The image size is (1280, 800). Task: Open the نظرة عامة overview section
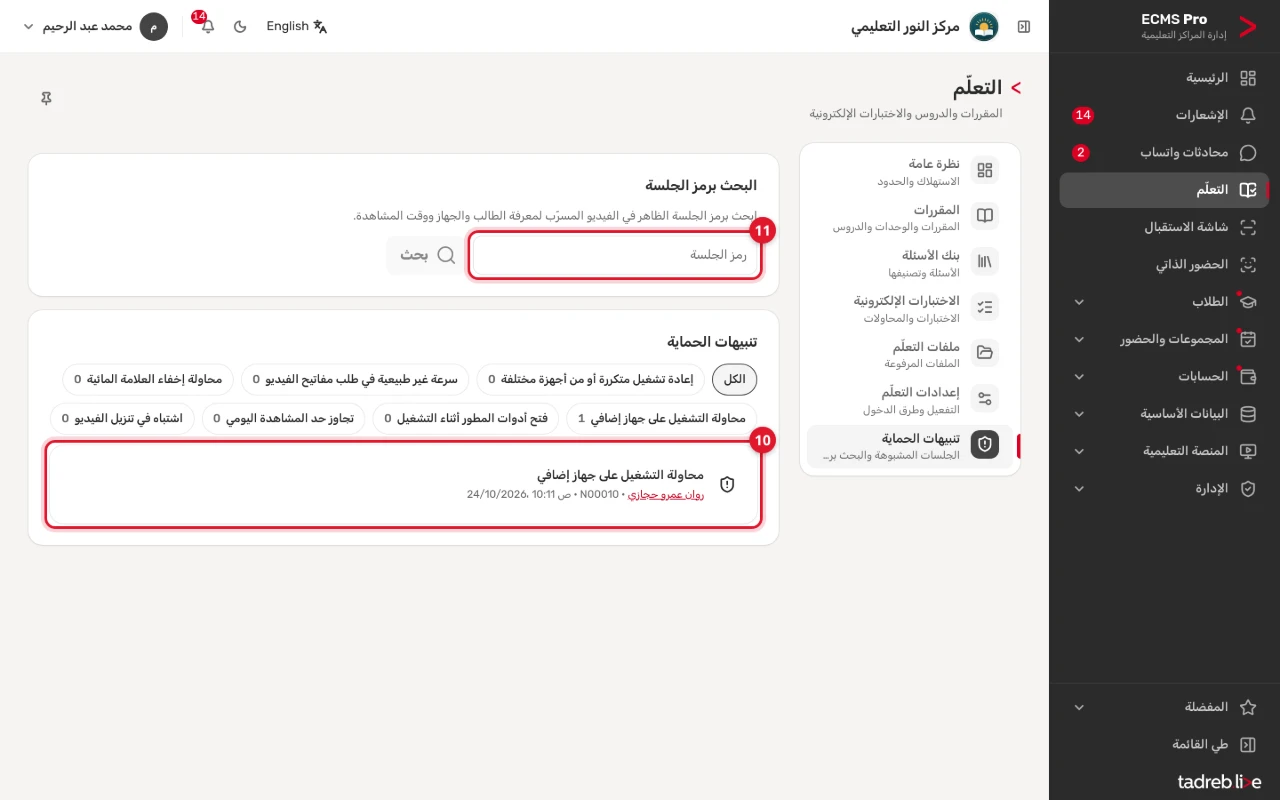click(910, 171)
